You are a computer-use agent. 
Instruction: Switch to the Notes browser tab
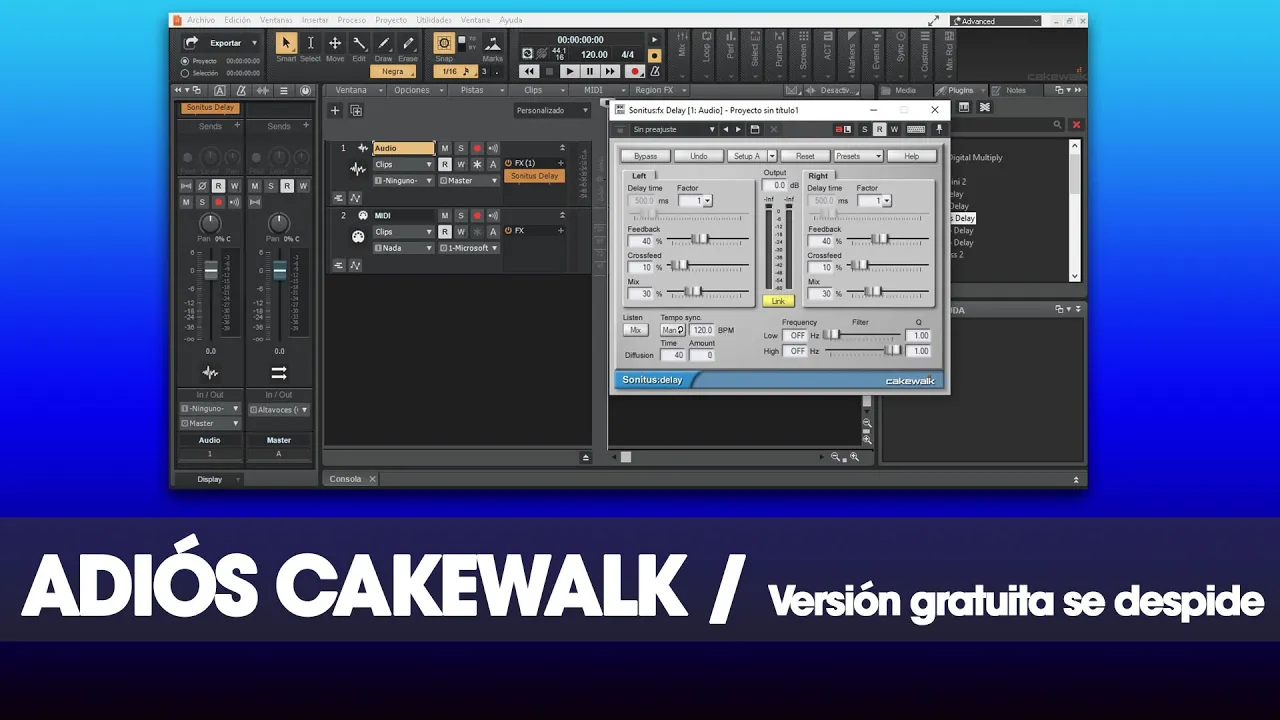click(x=1016, y=90)
